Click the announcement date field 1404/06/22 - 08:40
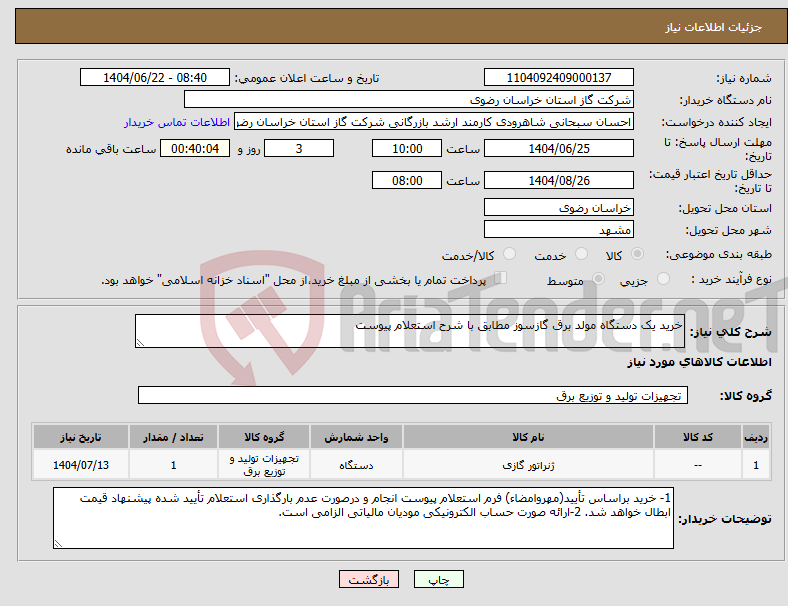 [x=155, y=77]
